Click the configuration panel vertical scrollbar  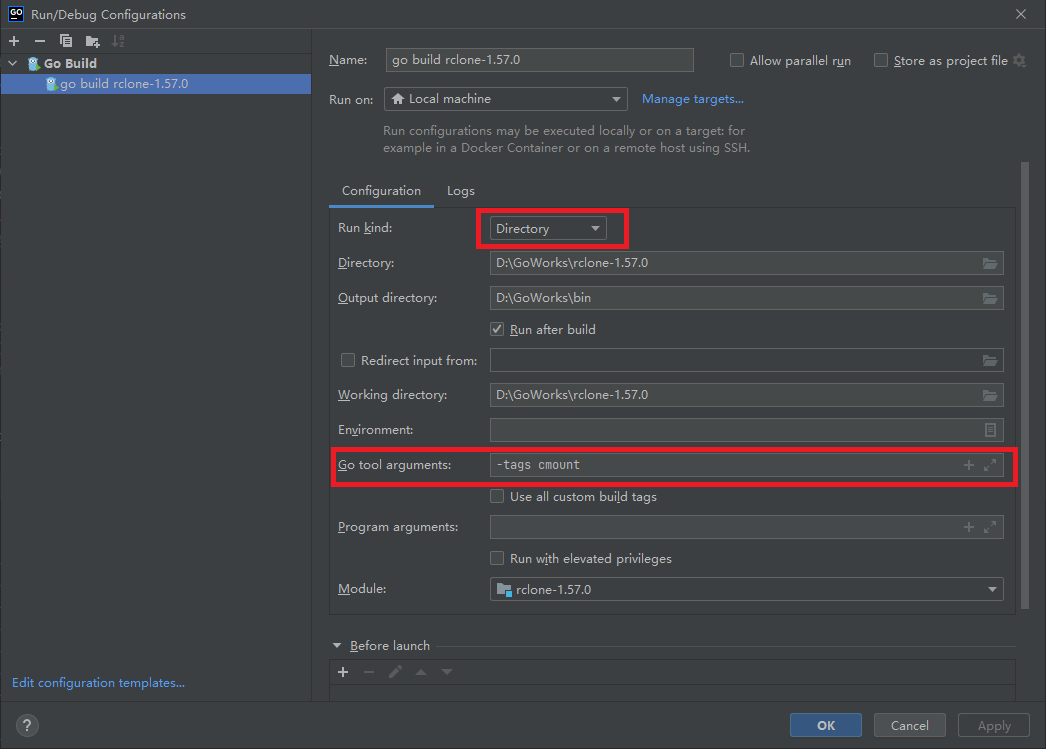point(1025,386)
